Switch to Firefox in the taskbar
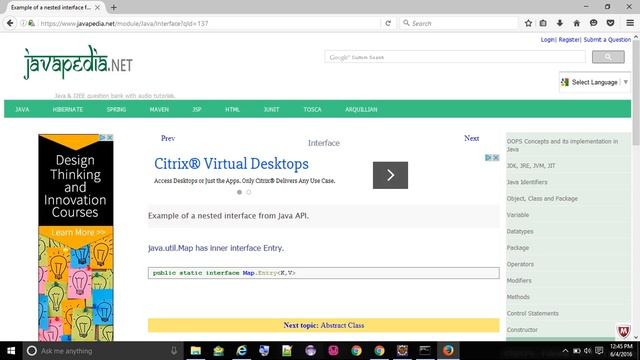Viewport: 640px width, 360px height. coord(448,351)
